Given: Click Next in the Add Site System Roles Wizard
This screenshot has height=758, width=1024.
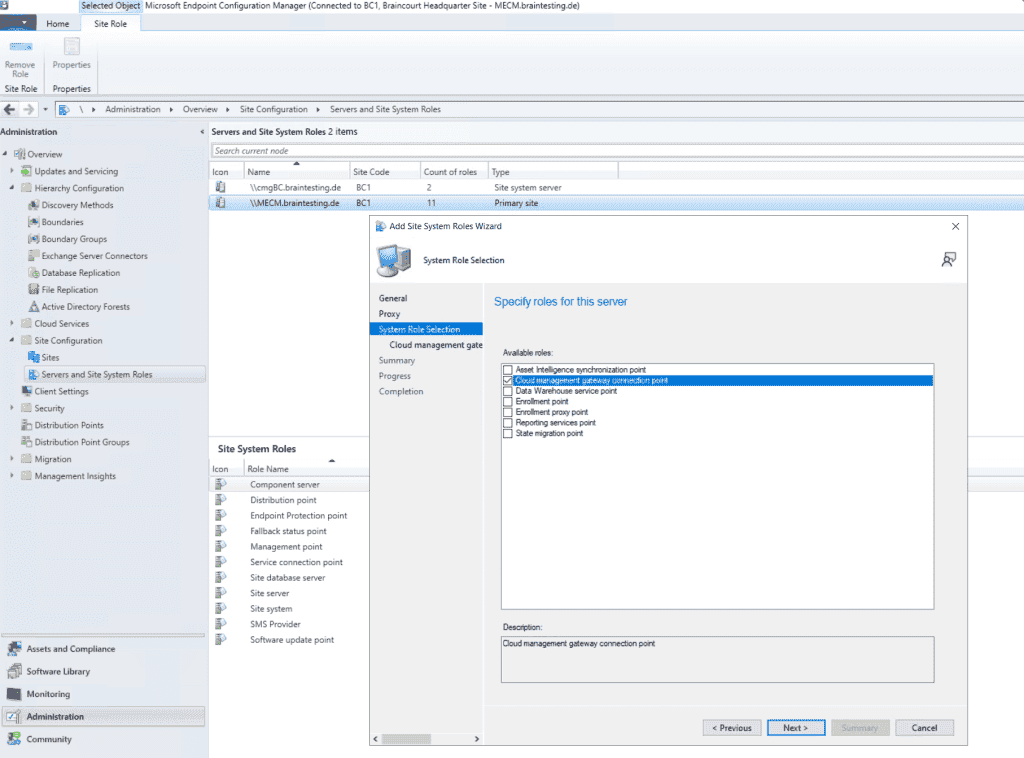Looking at the screenshot, I should pyautogui.click(x=795, y=727).
